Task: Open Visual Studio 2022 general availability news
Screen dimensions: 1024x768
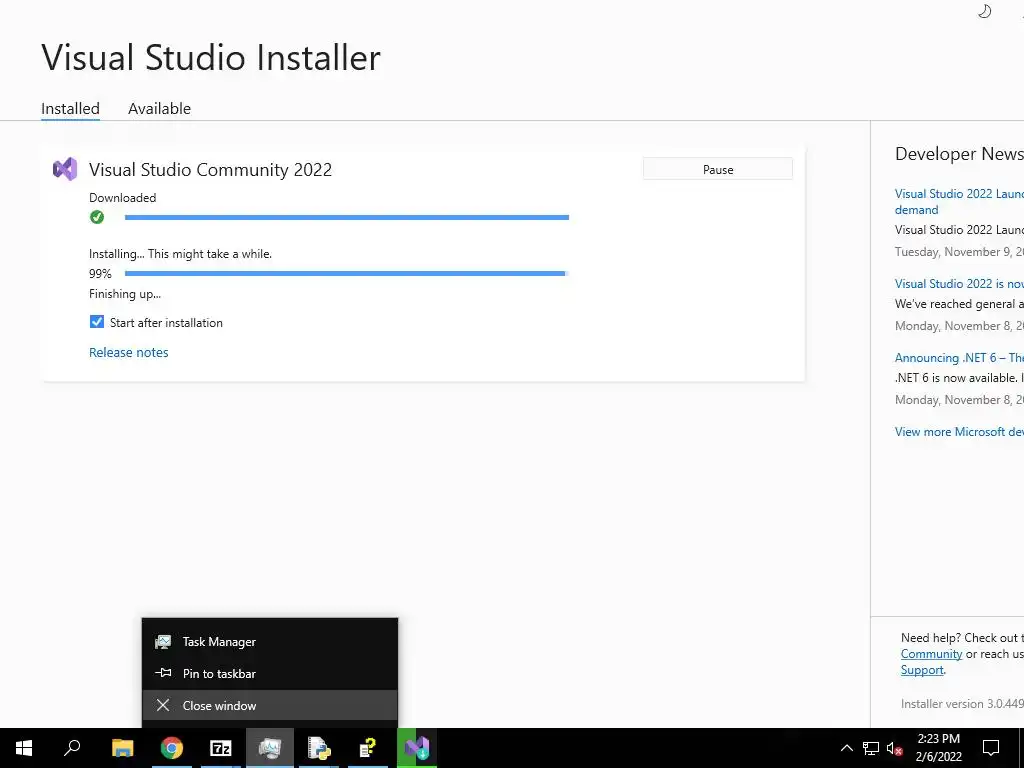Action: pyautogui.click(x=959, y=283)
